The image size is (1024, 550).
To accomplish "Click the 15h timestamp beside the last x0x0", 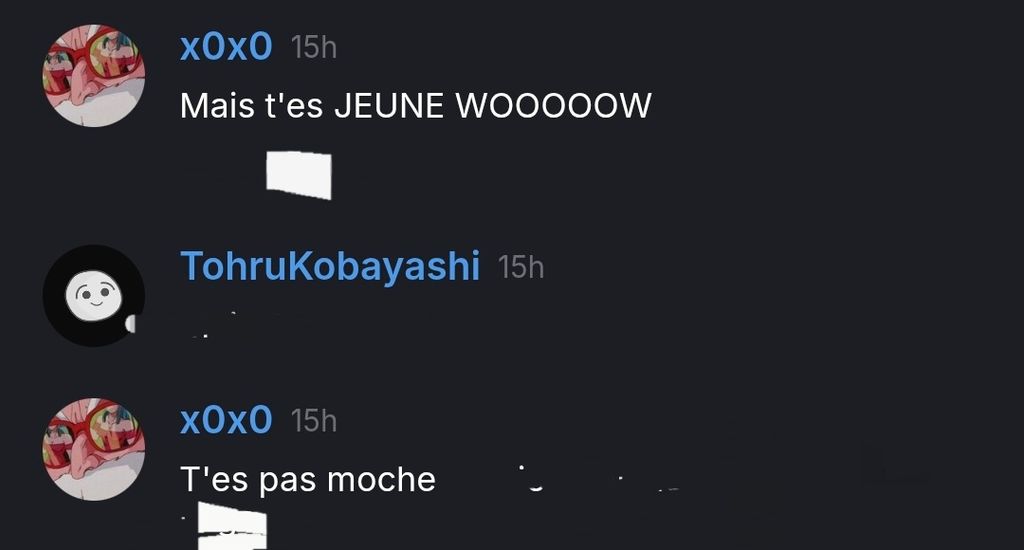I will [313, 421].
